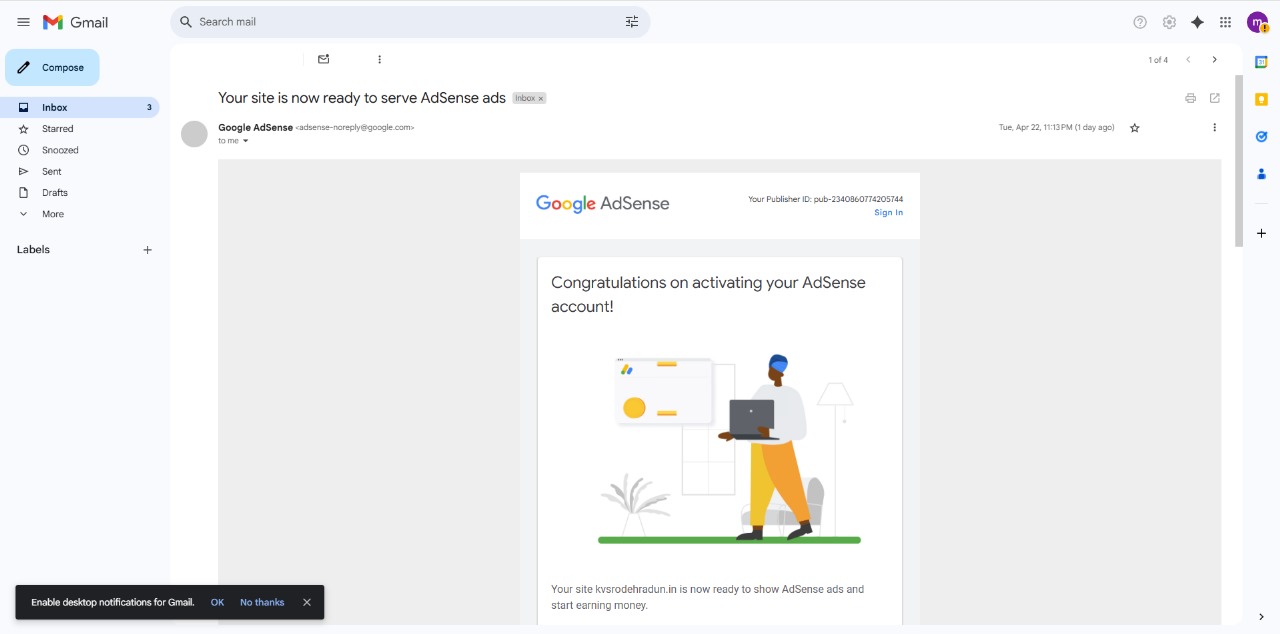
Task: Click the search magnifier icon
Action: click(186, 22)
